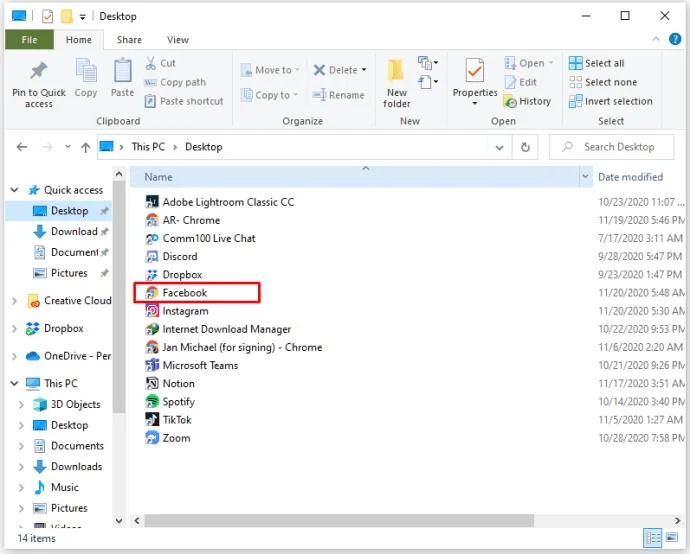690x554 pixels.
Task: Open Recent locations dropdown arrow
Action: point(67,147)
